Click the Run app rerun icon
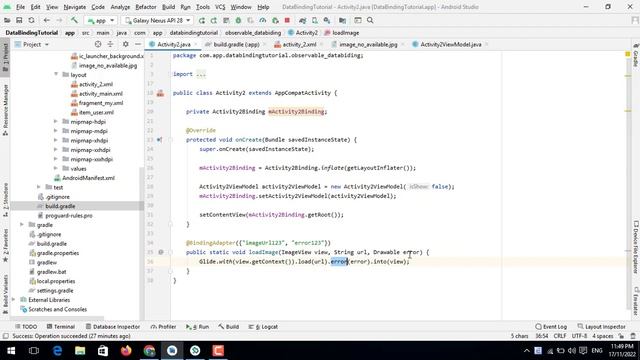The width and height of the screenshot is (640, 360). pyautogui.click(x=202, y=20)
